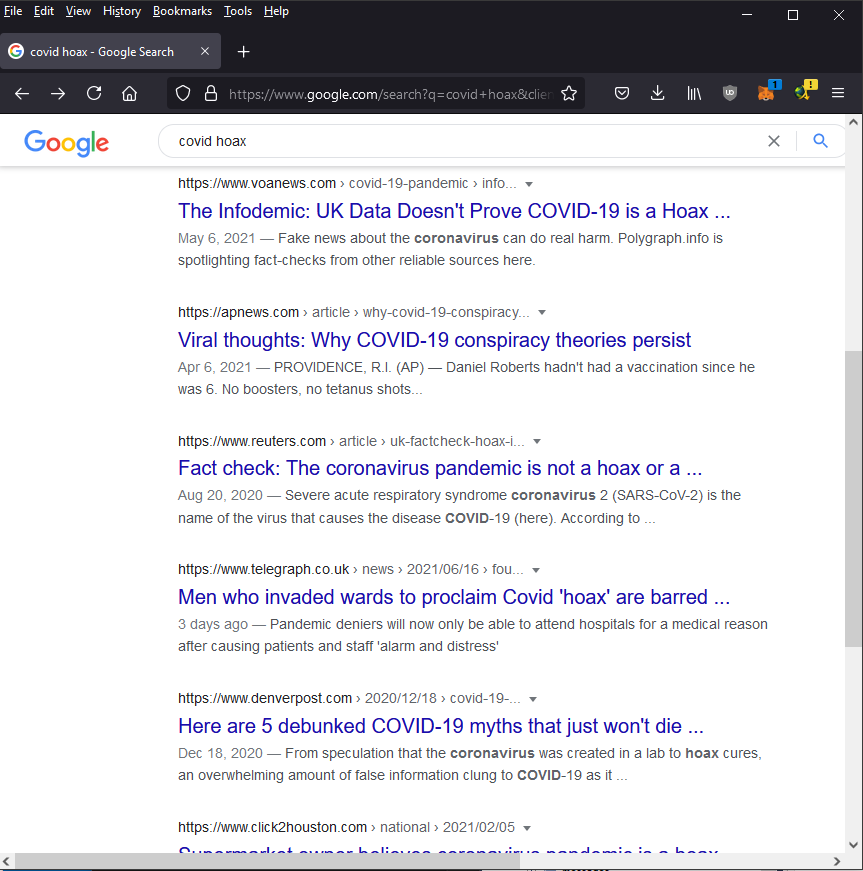Open the History menu

coord(122,11)
